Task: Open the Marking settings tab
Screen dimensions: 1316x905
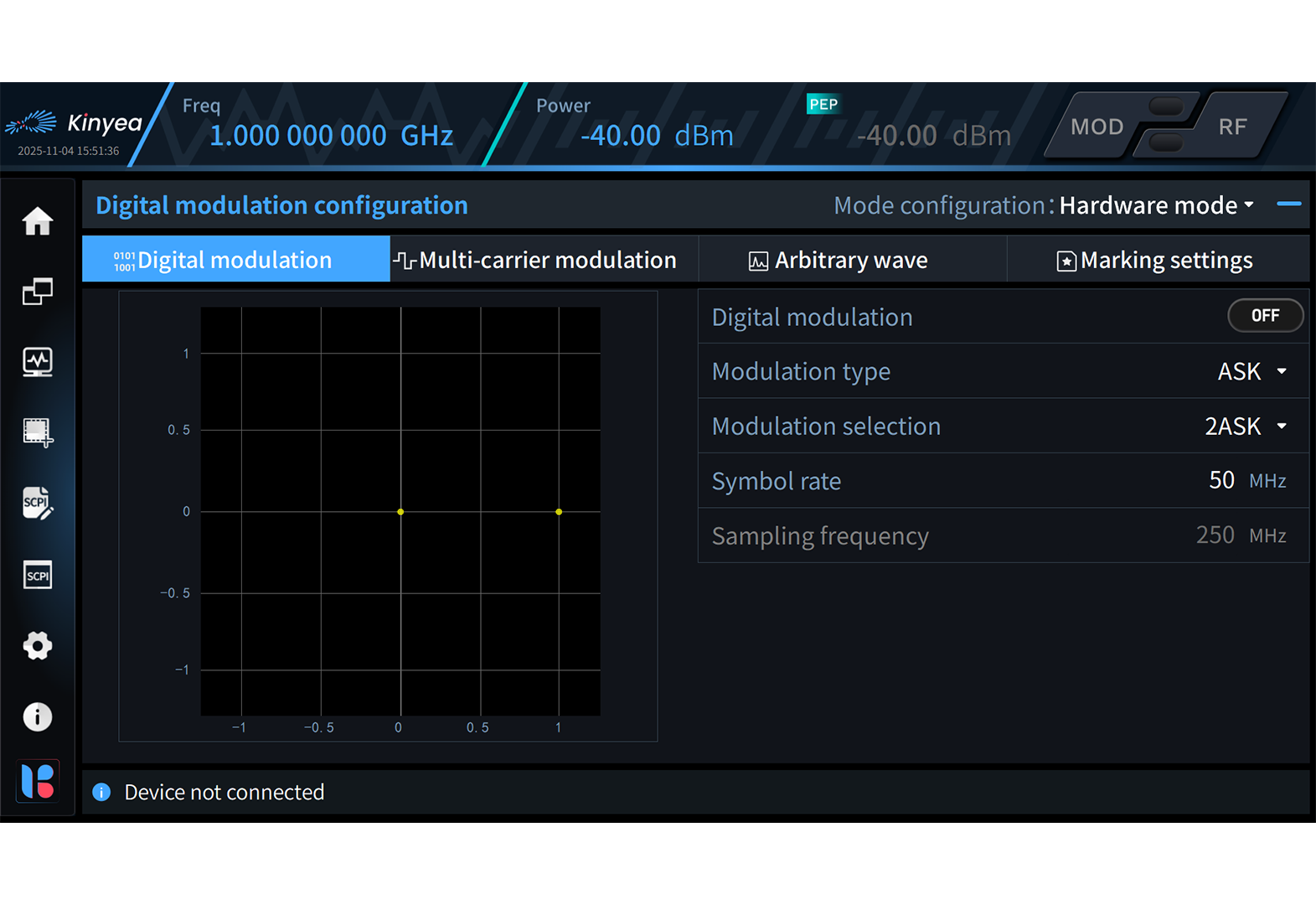Action: [x=1157, y=260]
